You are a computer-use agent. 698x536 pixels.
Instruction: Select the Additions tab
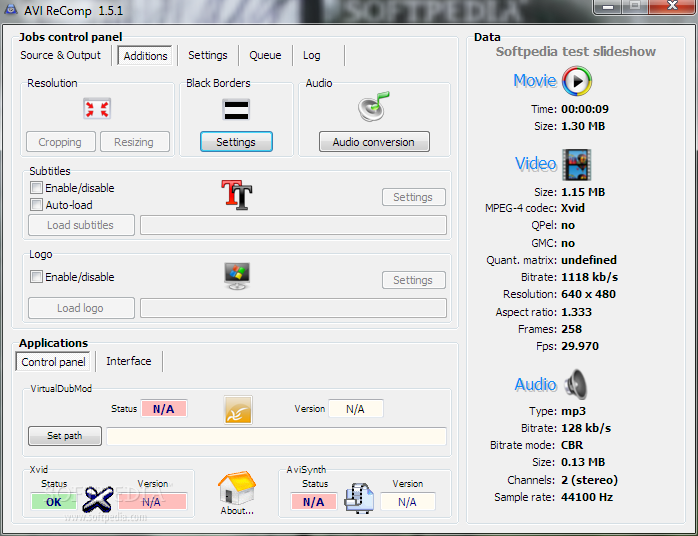tap(145, 56)
